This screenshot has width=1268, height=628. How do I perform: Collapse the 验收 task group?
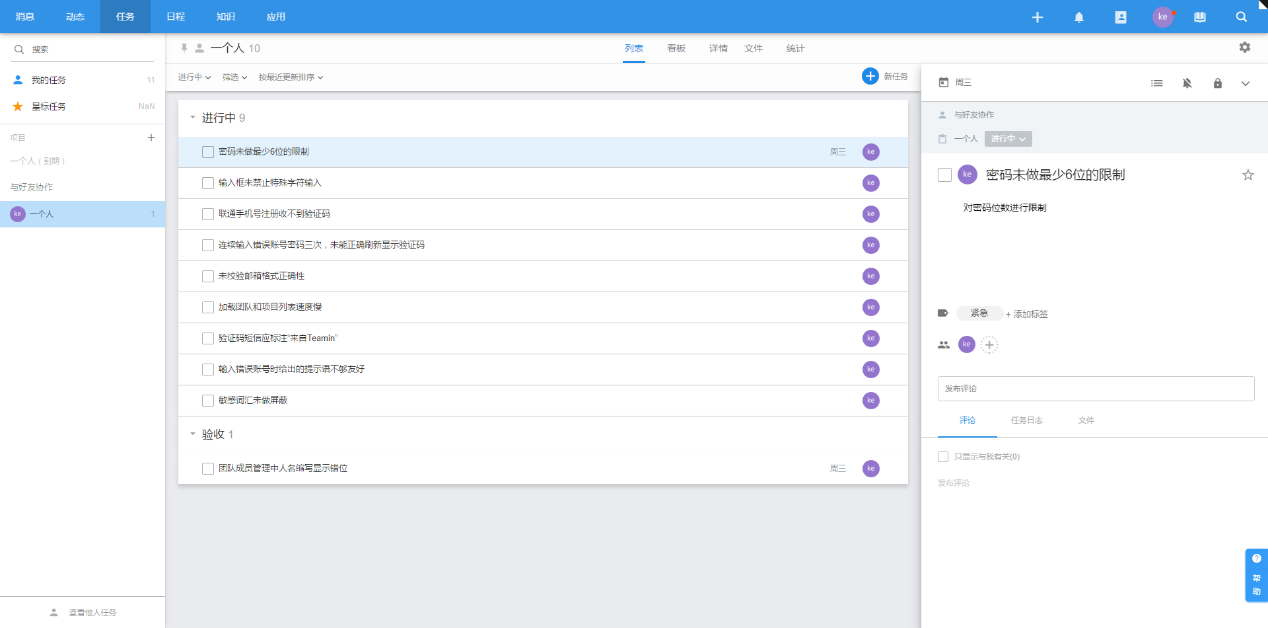pos(193,434)
